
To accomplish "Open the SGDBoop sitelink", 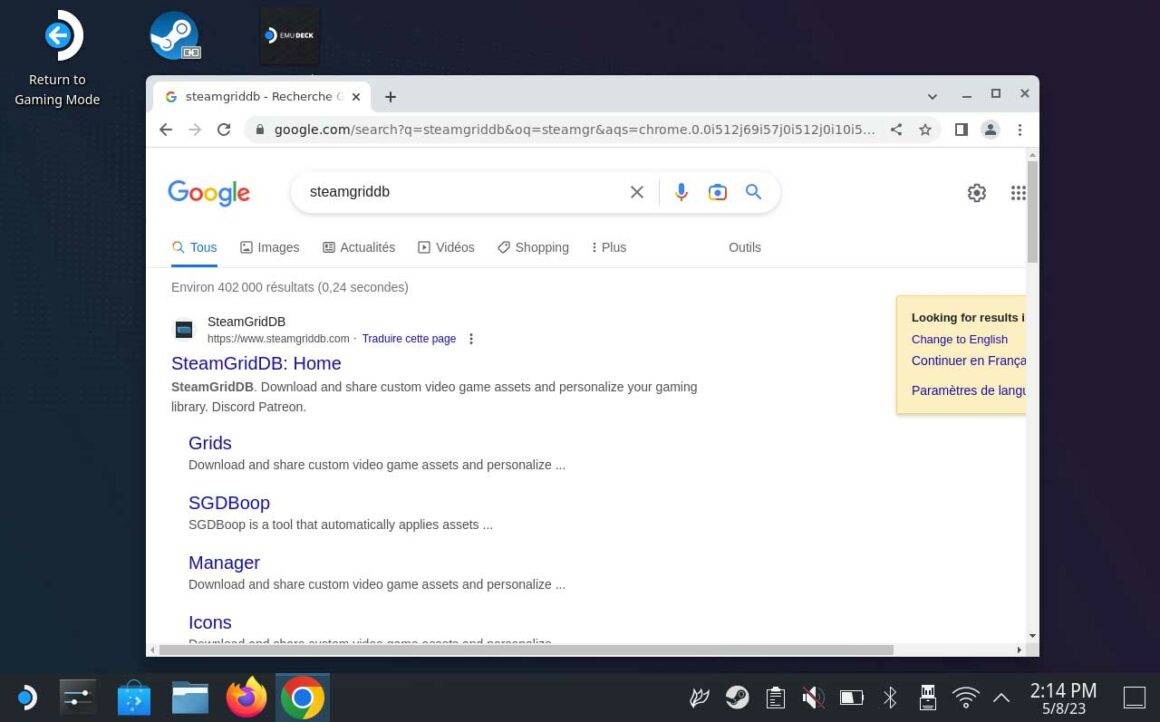I will click(229, 503).
